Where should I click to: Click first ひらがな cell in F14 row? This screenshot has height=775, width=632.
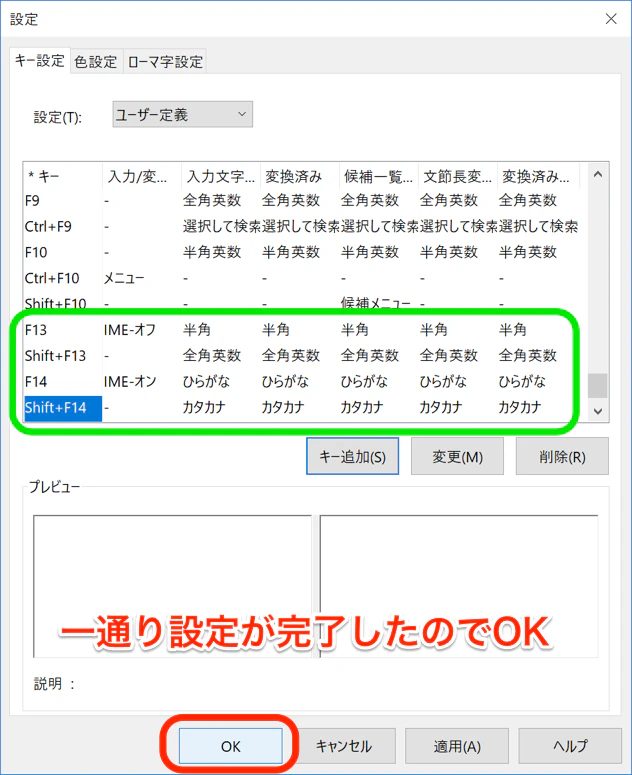coord(207,382)
